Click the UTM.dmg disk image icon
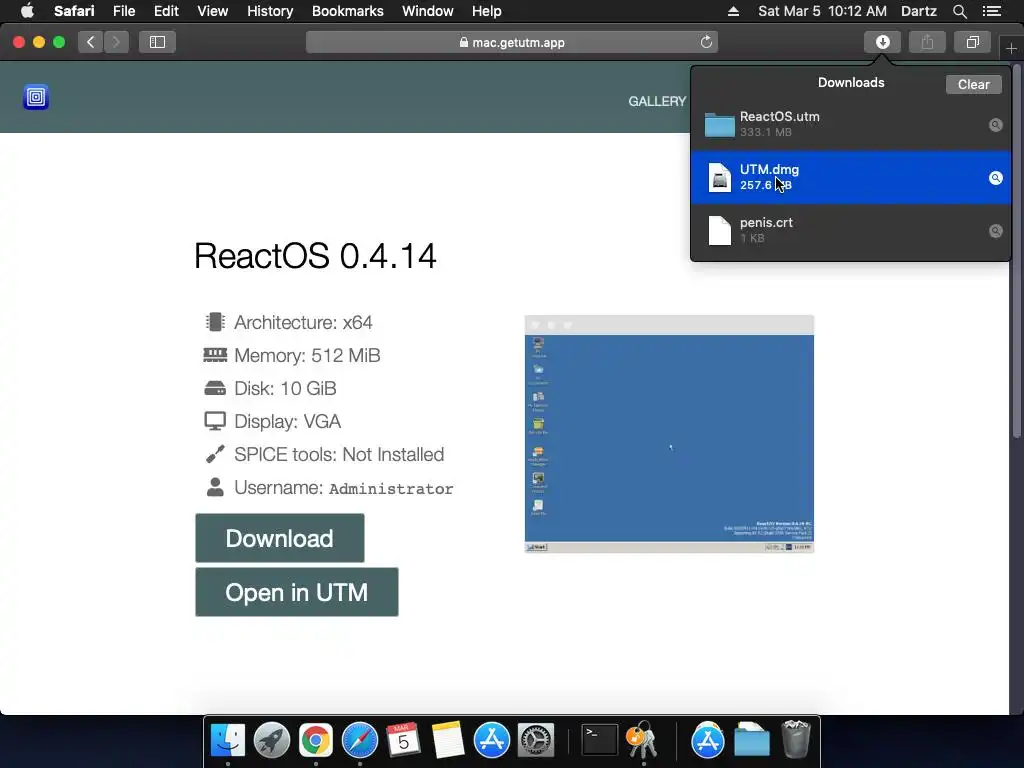Viewport: 1024px width, 768px height. click(720, 178)
